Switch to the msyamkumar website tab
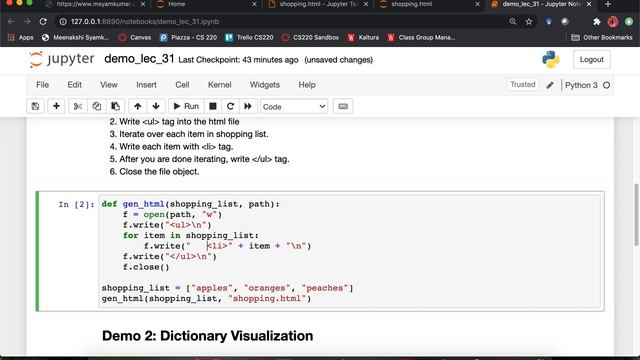 coord(96,4)
